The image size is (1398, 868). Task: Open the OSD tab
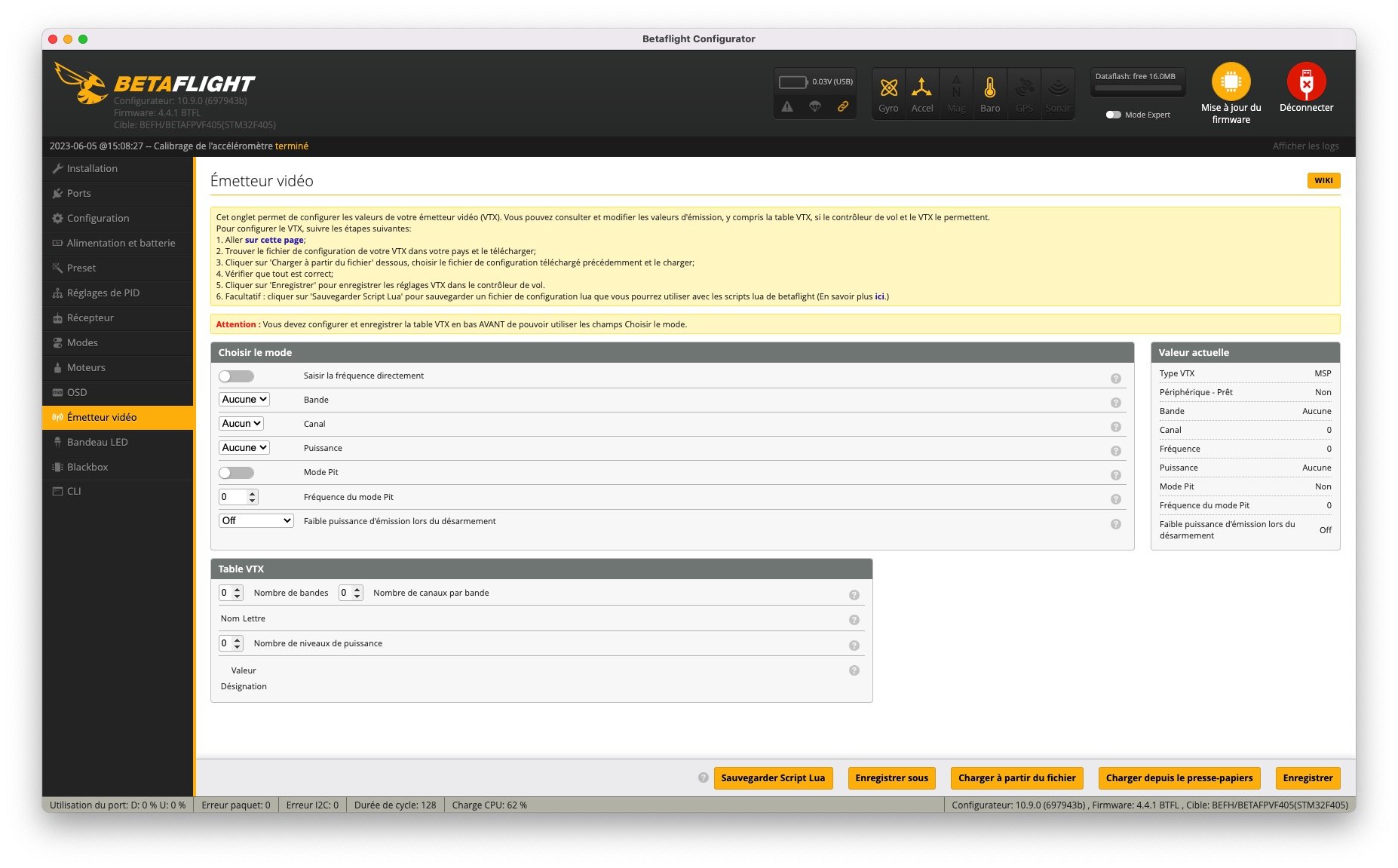[118, 392]
